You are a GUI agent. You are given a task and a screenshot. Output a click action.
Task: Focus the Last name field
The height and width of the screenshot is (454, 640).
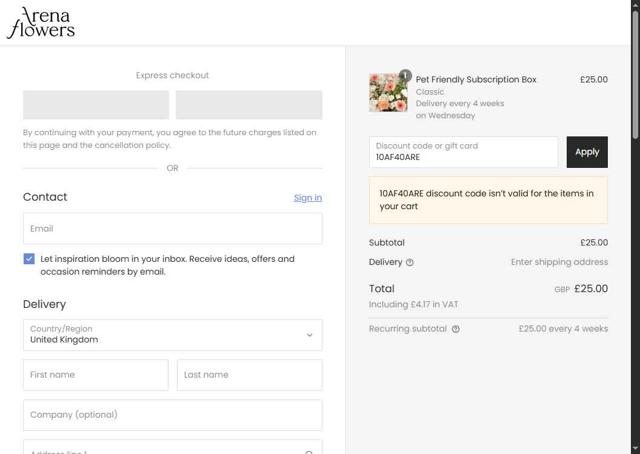(x=249, y=375)
